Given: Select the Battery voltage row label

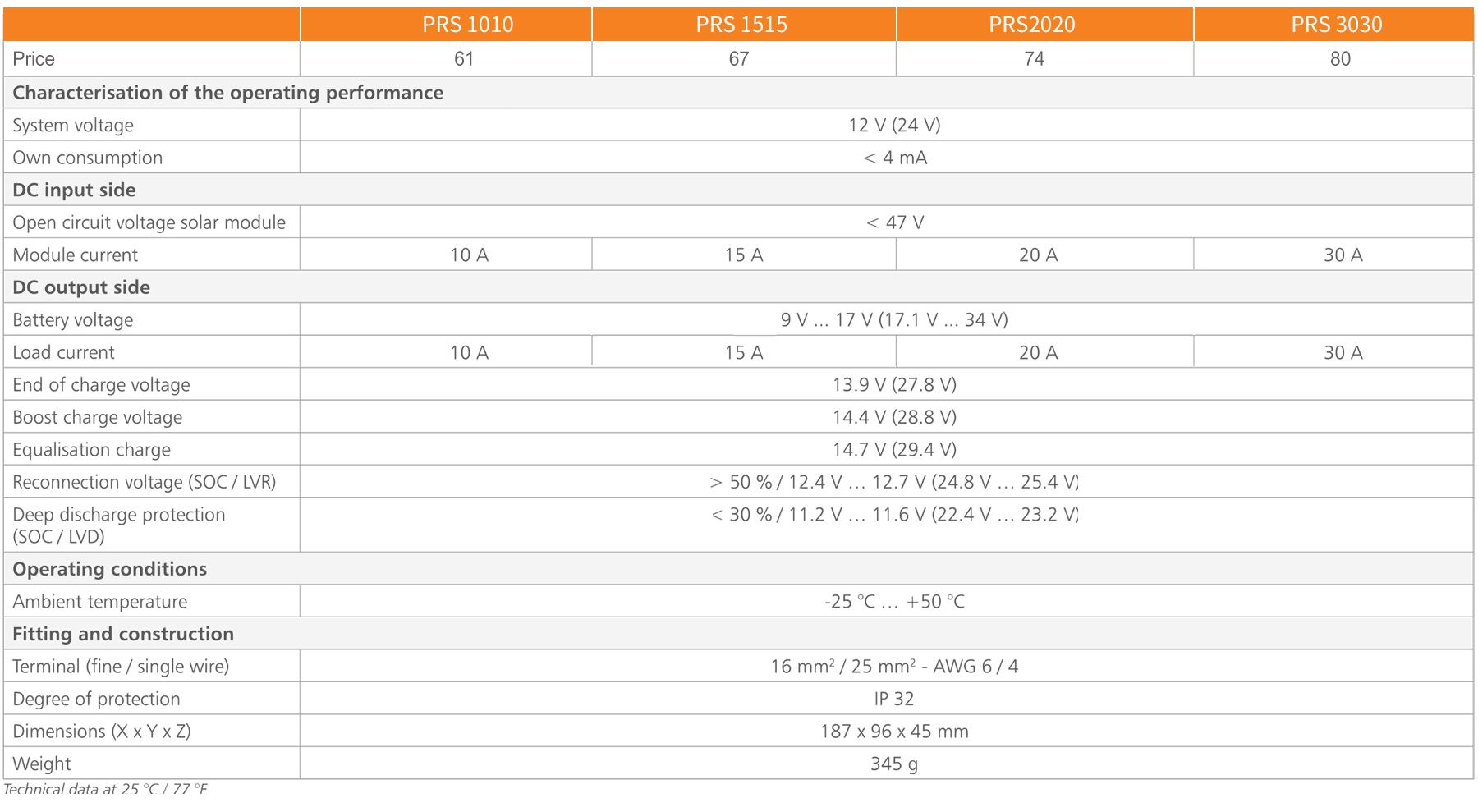Looking at the screenshot, I should (72, 320).
